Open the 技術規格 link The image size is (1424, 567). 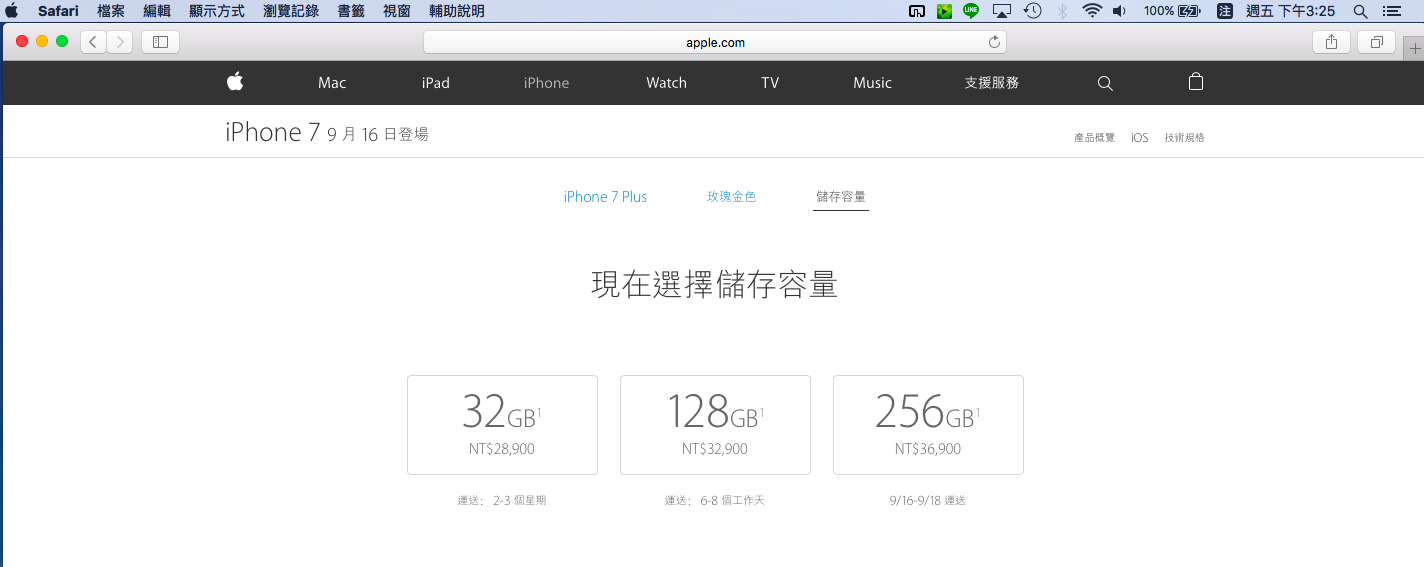click(x=1184, y=138)
